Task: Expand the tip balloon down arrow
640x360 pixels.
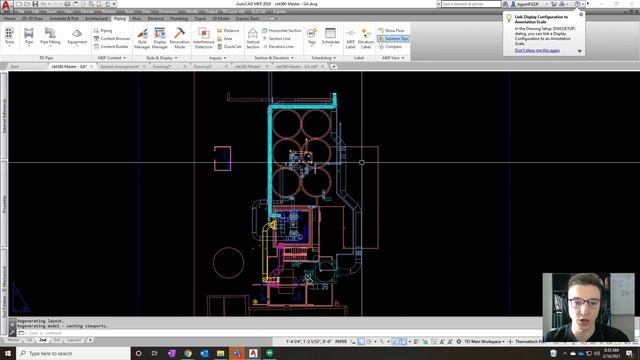Action: tap(580, 51)
